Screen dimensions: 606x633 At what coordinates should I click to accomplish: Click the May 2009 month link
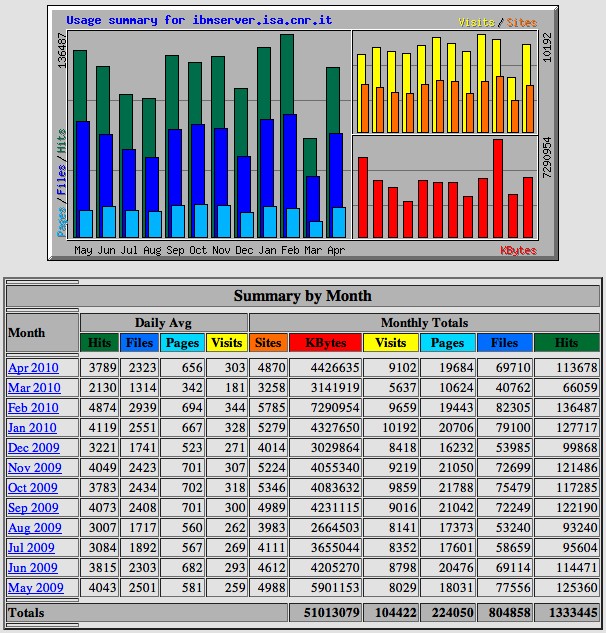click(35, 588)
